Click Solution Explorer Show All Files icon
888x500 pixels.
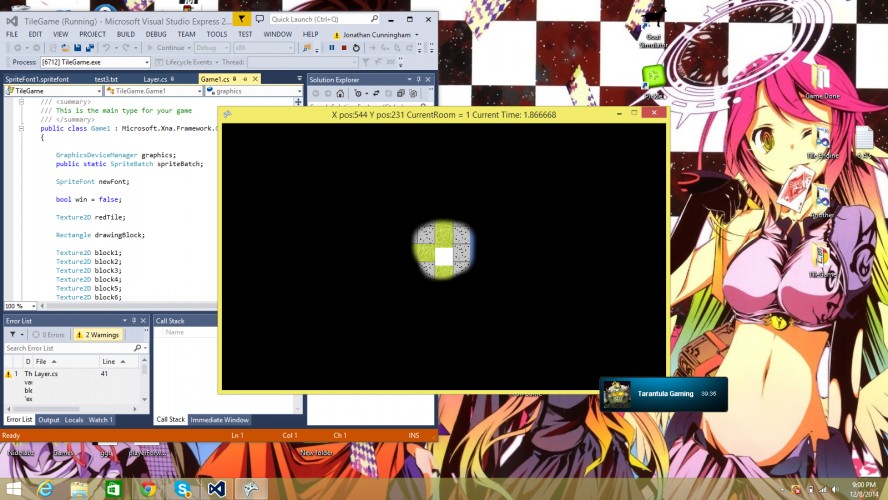tap(413, 93)
